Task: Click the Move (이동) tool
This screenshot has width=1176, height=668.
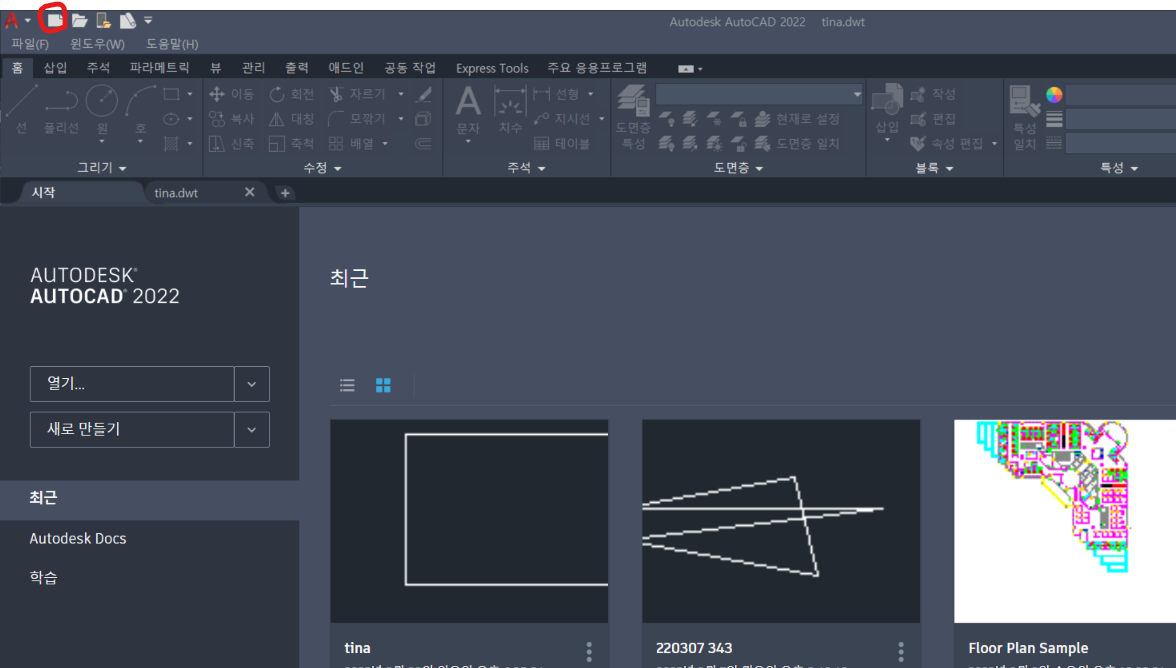Action: [231, 94]
